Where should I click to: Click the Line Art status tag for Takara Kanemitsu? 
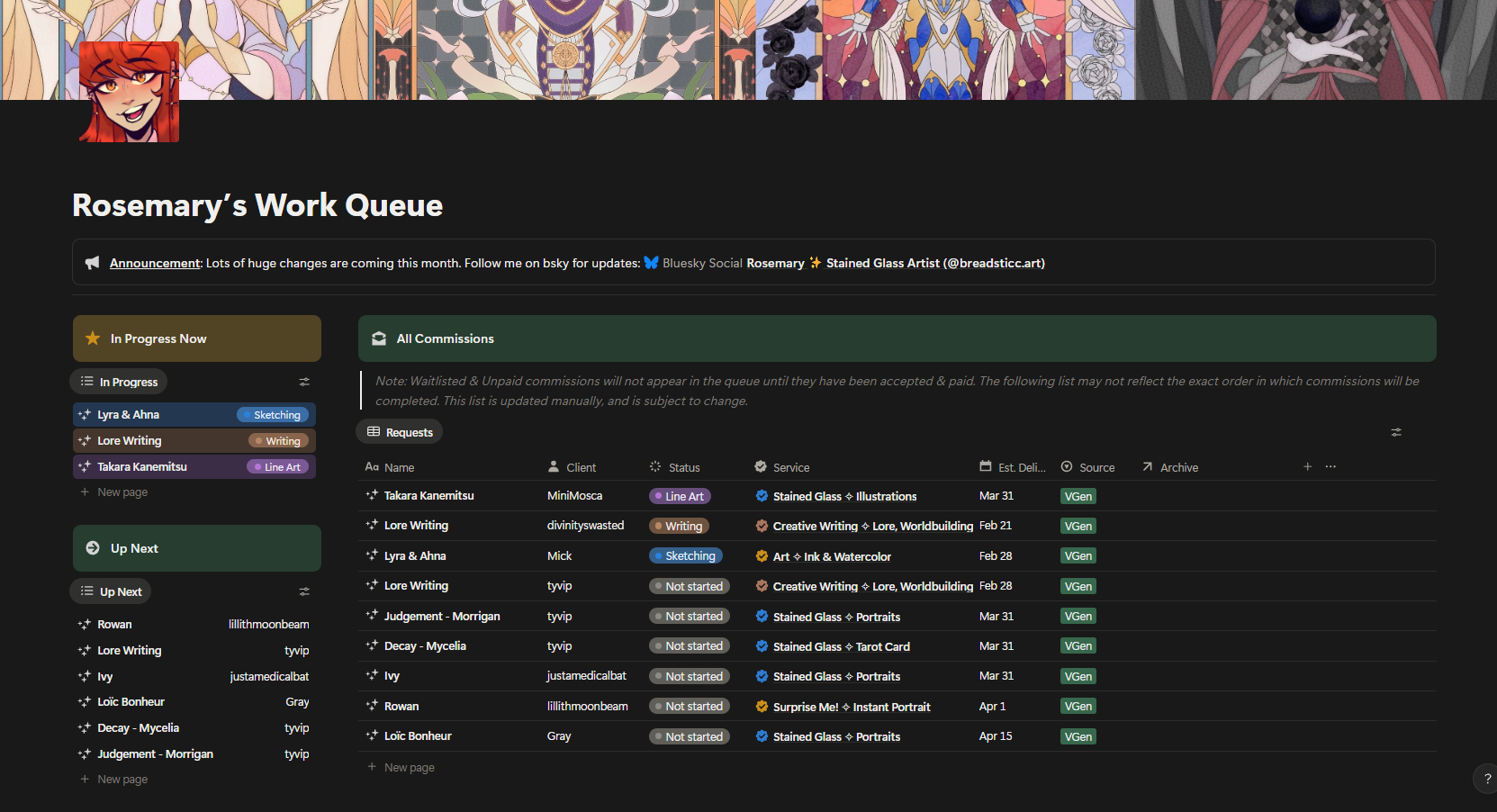pos(680,496)
